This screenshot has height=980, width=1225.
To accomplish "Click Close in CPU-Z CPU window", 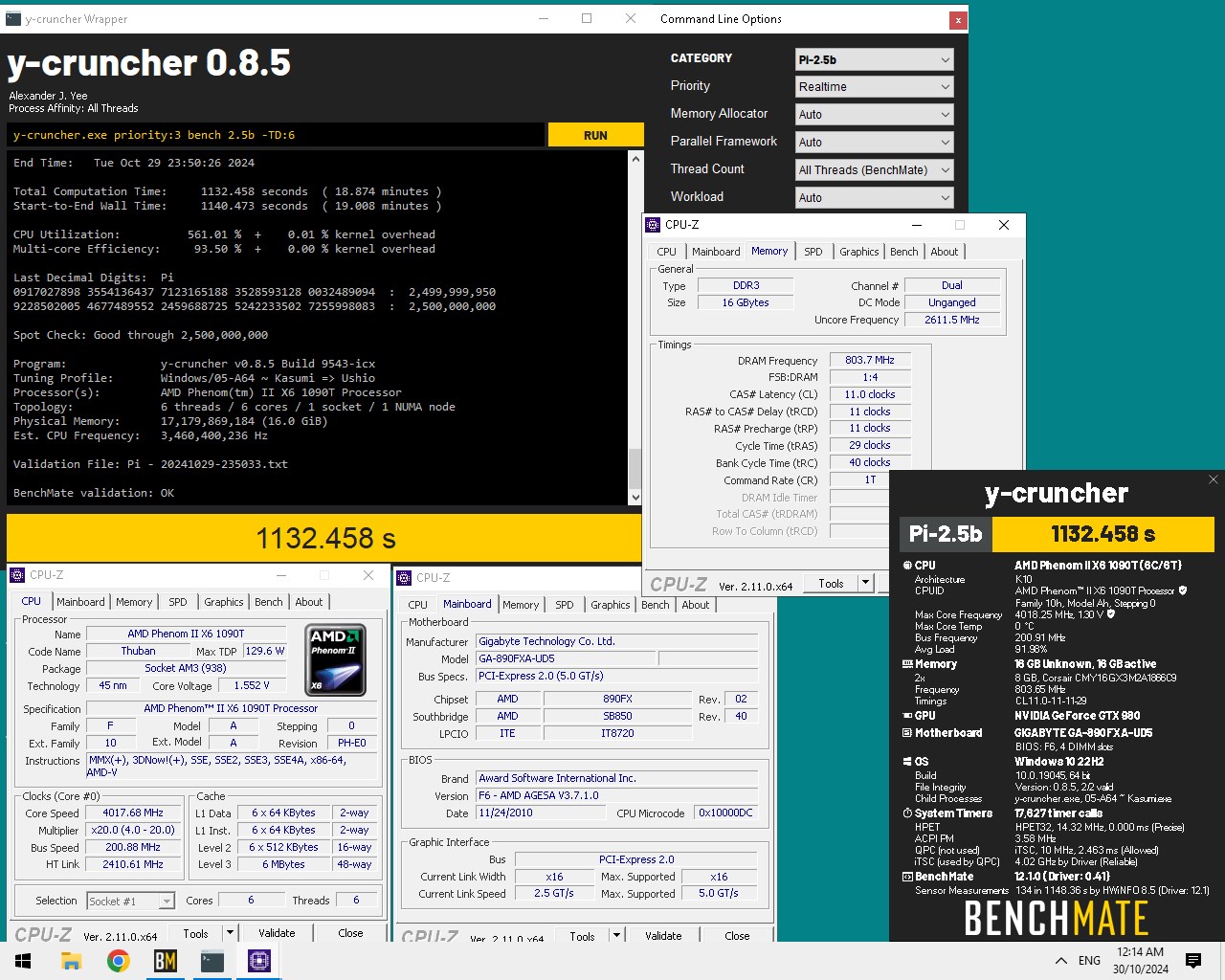I will pos(350,933).
